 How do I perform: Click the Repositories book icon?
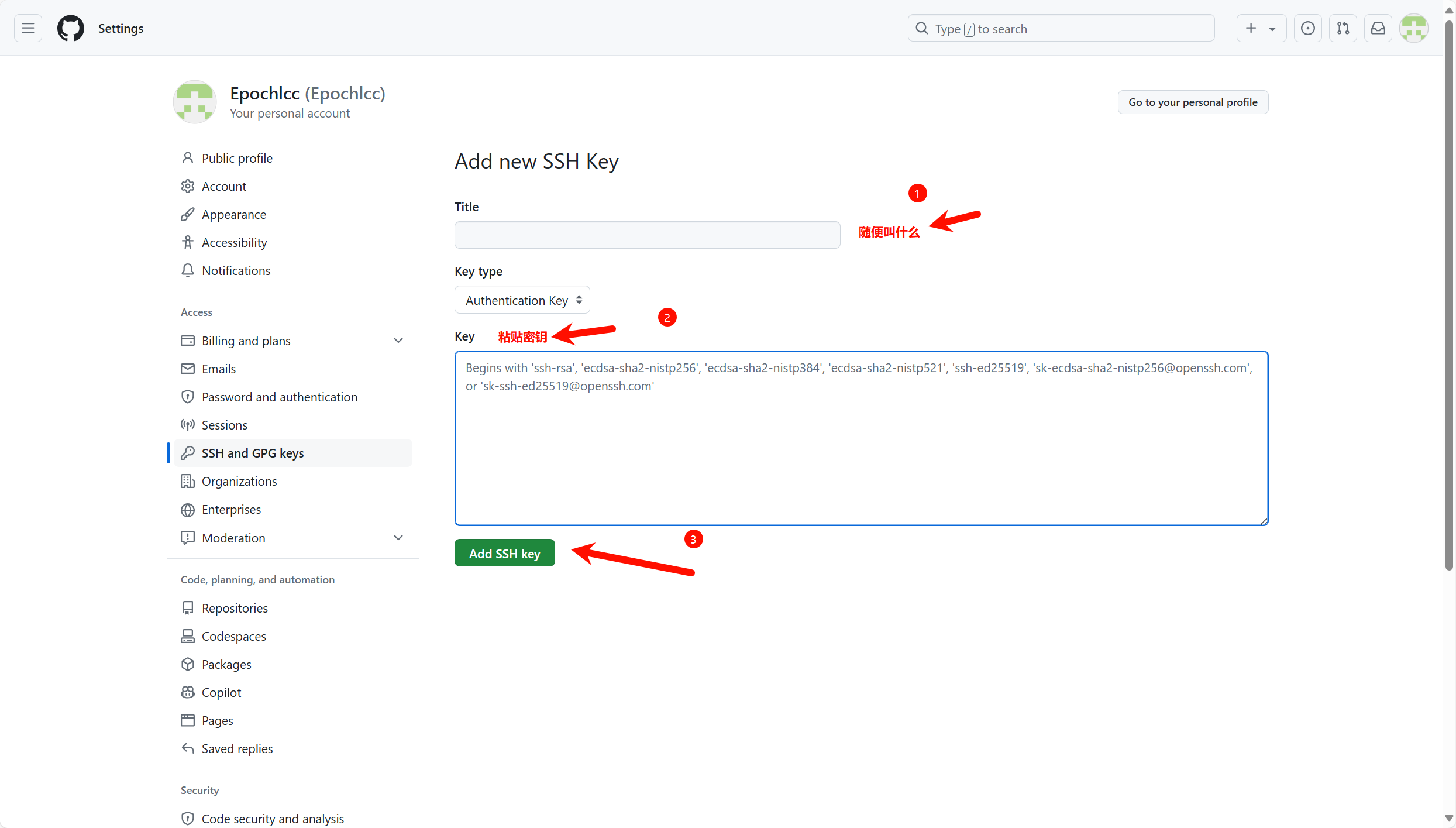point(187,608)
